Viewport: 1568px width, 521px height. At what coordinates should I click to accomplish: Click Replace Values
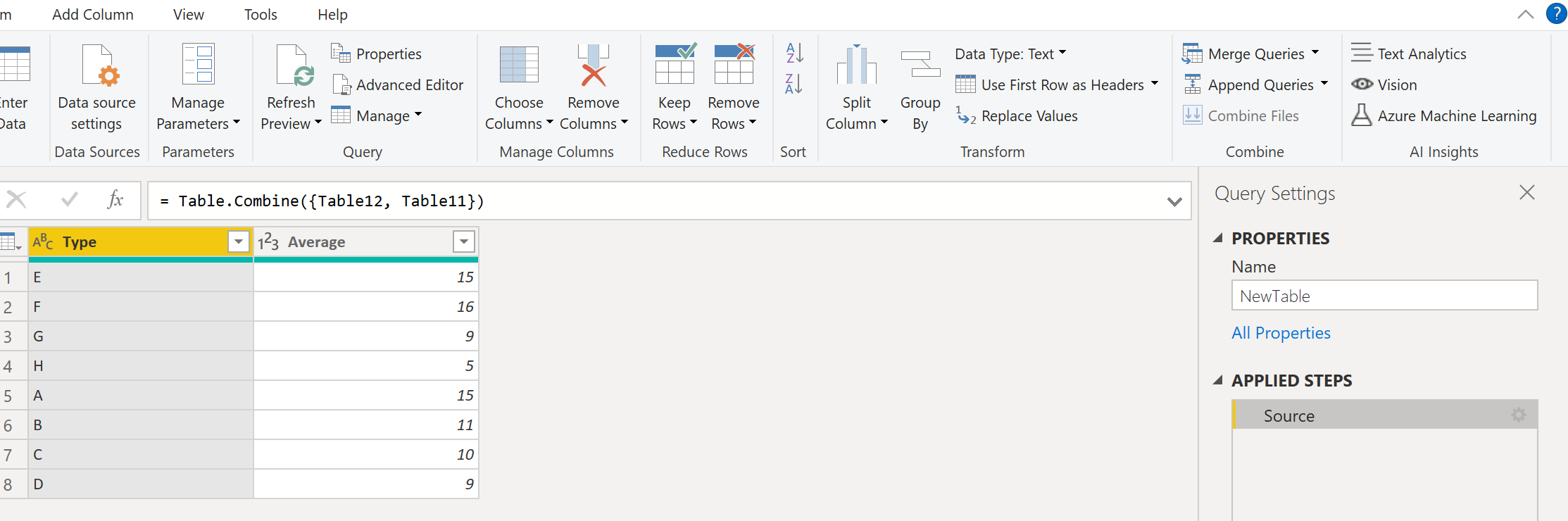coord(1017,115)
